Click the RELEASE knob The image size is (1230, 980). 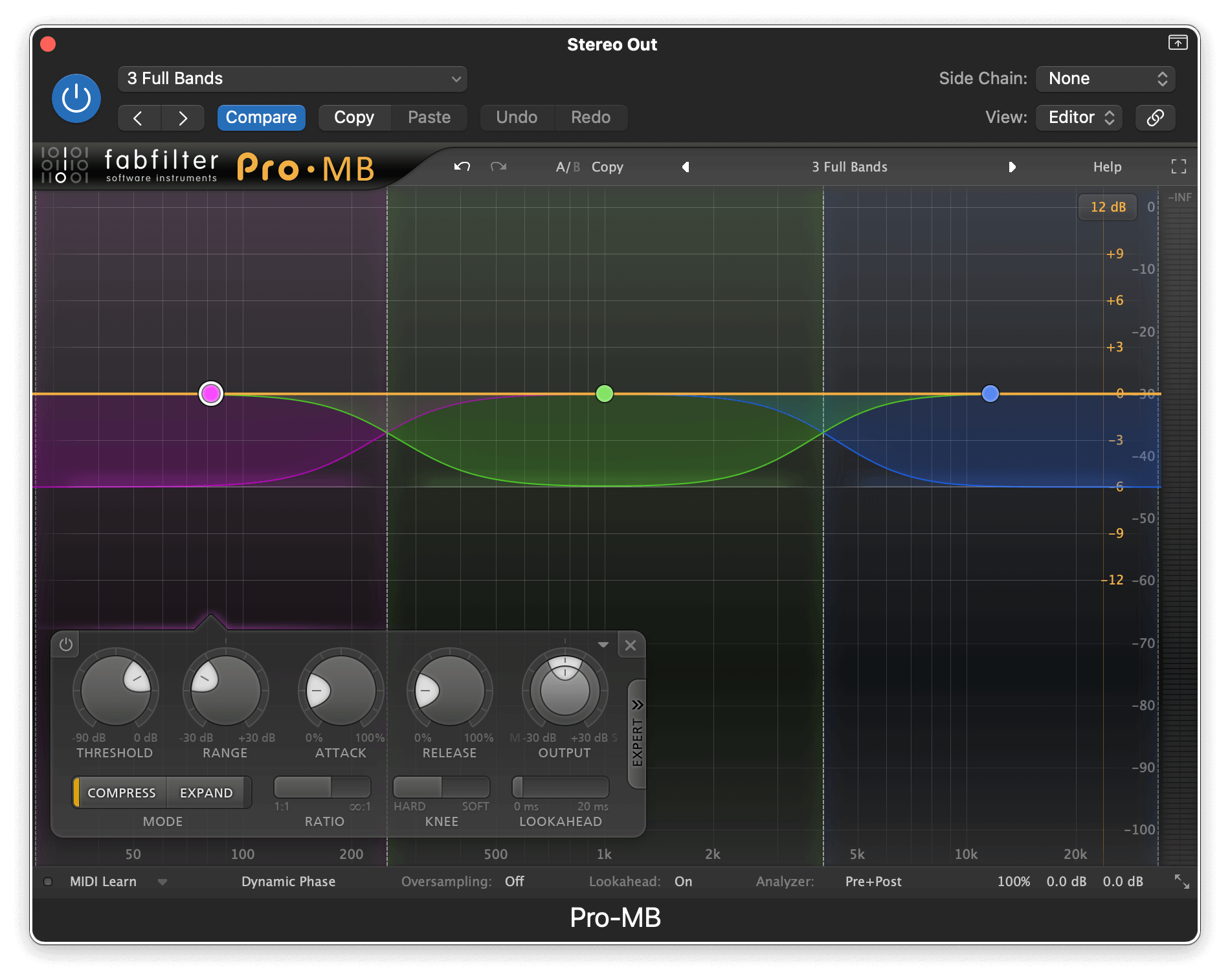pos(449,690)
